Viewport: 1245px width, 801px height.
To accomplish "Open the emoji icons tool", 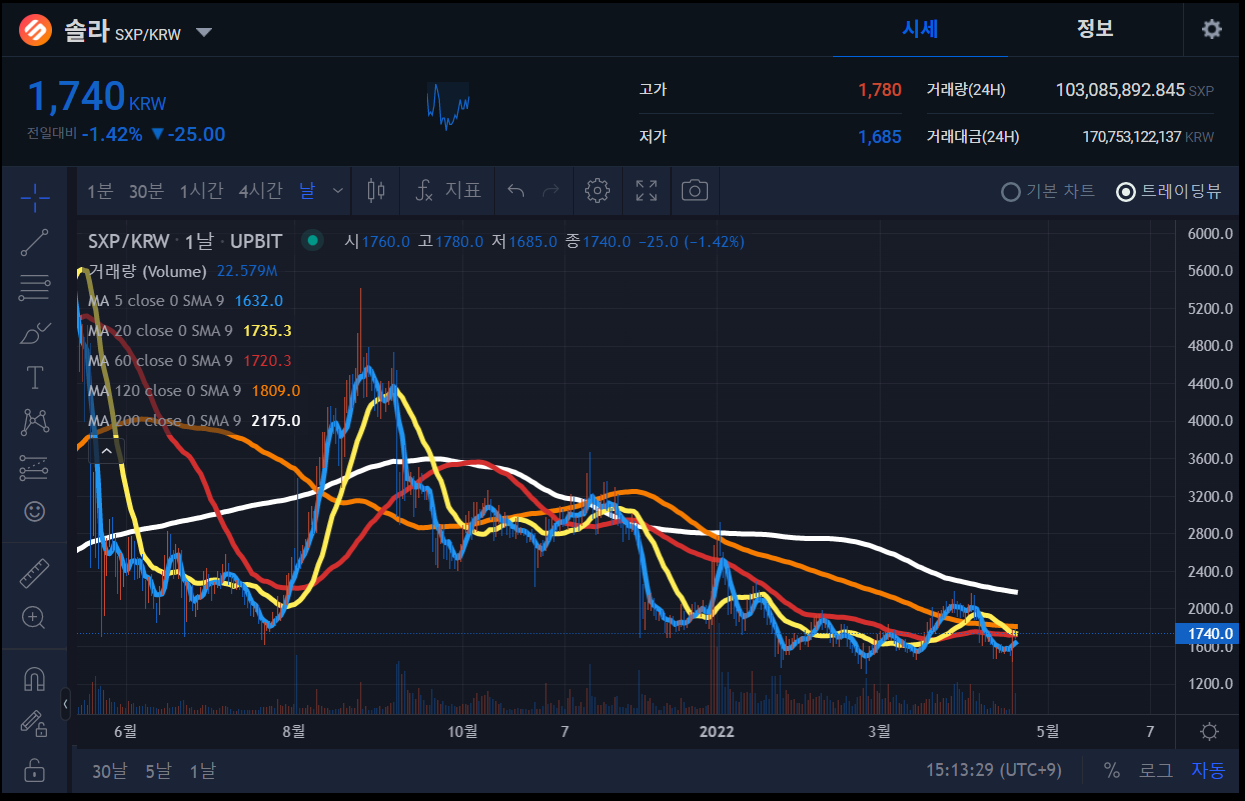I will pos(35,512).
